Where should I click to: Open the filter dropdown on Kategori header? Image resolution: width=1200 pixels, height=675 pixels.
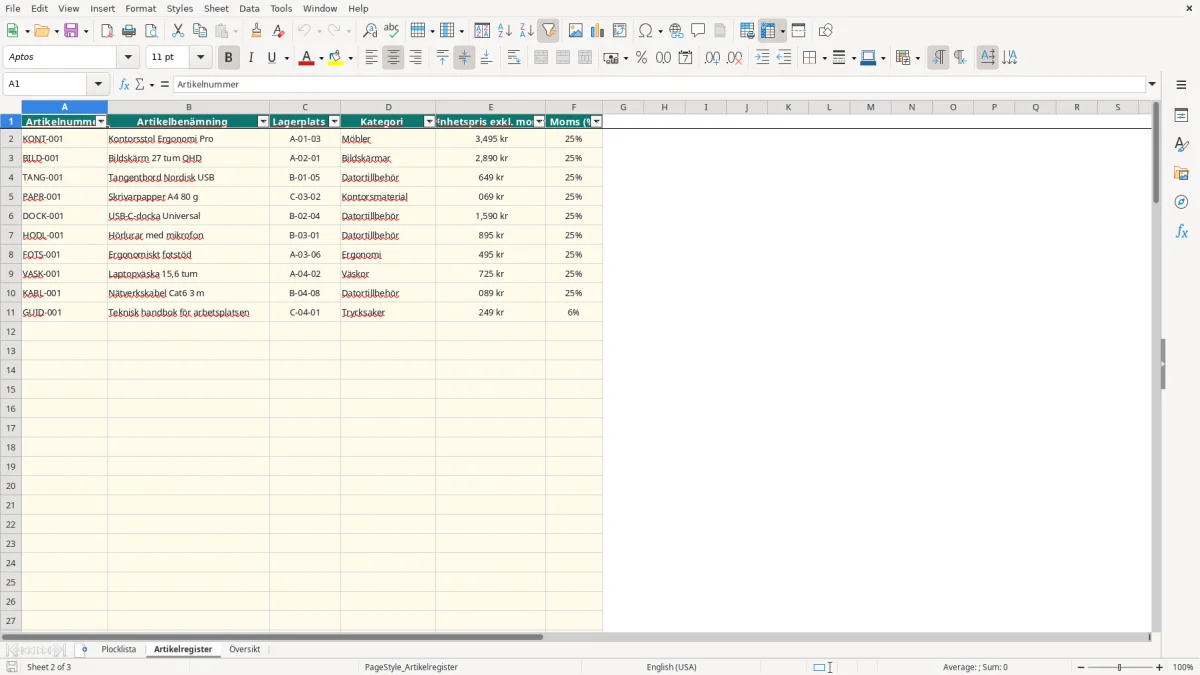(429, 122)
